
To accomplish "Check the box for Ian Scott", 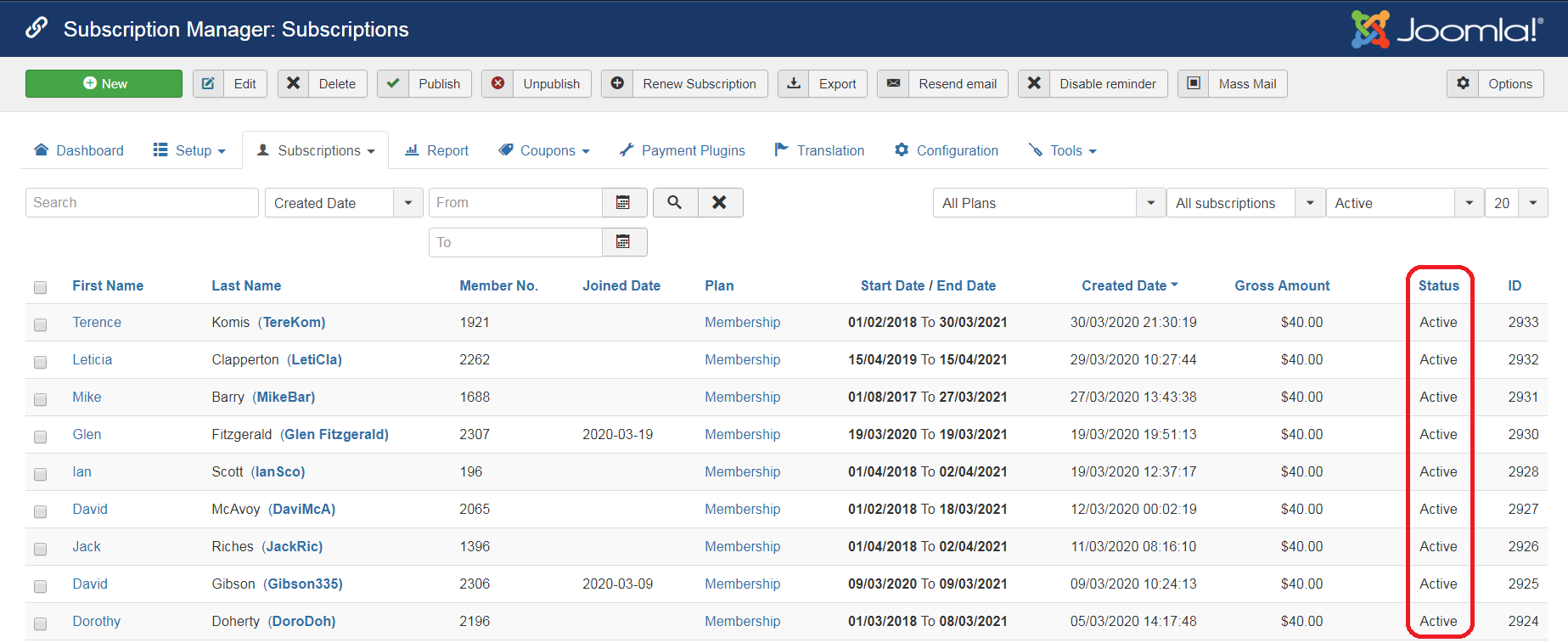I will click(x=40, y=474).
